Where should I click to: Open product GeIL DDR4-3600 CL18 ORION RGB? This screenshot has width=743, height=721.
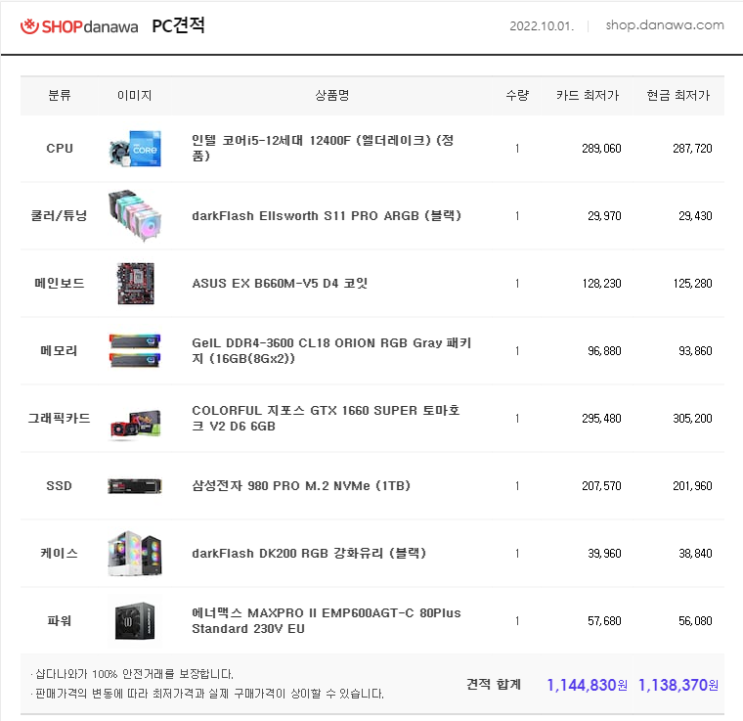point(331,350)
